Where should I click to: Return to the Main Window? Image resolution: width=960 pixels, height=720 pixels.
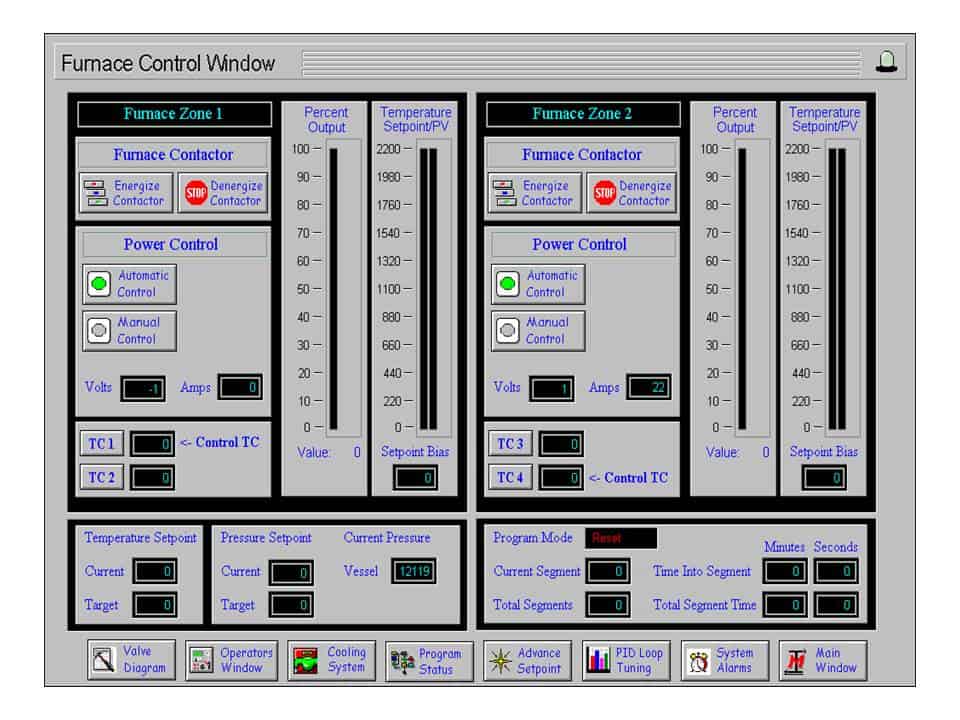coord(823,661)
